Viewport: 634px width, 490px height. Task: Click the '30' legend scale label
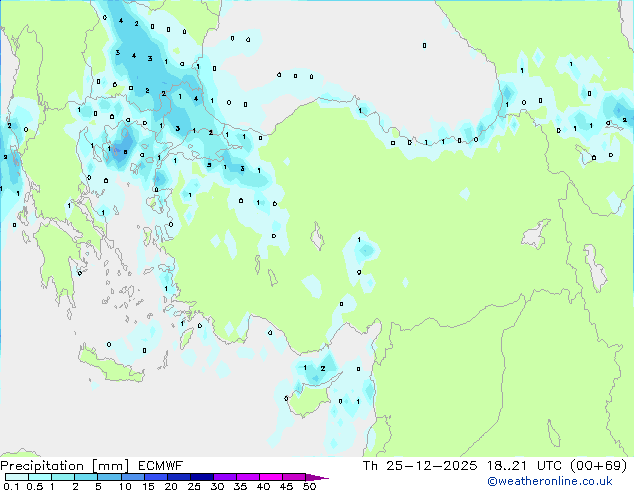(x=217, y=486)
